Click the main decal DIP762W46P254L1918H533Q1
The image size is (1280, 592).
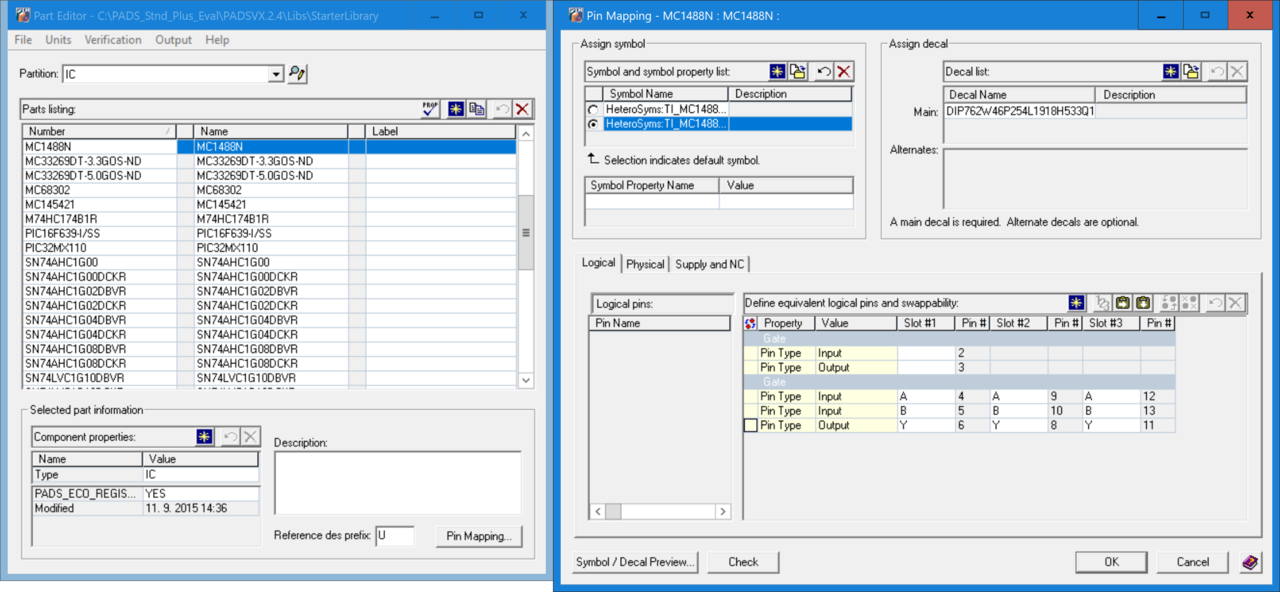pos(1020,111)
